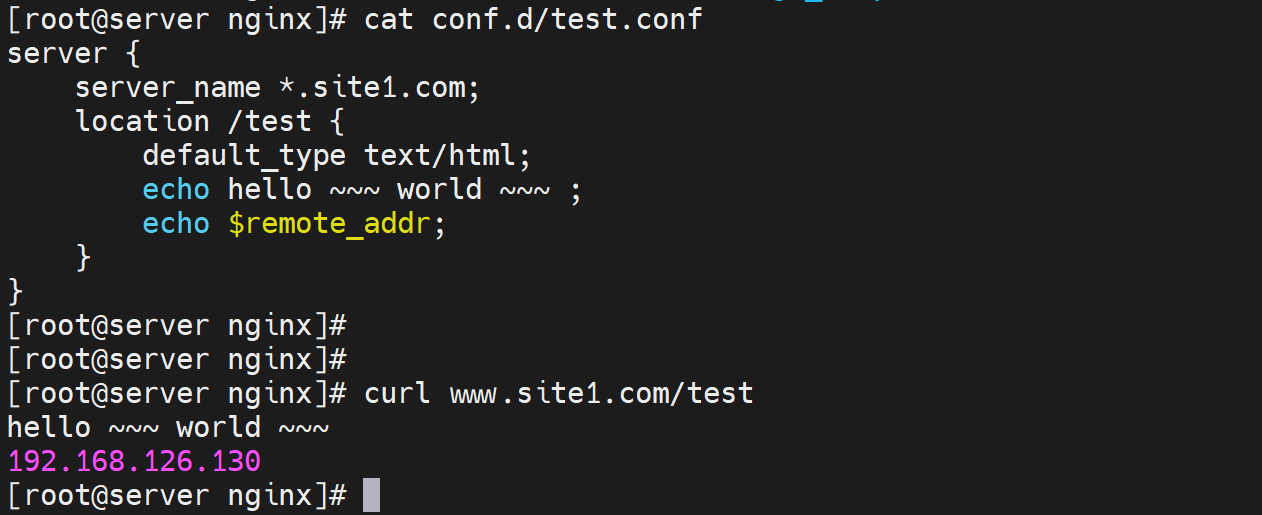Click the text/html MIME type value

click(447, 155)
